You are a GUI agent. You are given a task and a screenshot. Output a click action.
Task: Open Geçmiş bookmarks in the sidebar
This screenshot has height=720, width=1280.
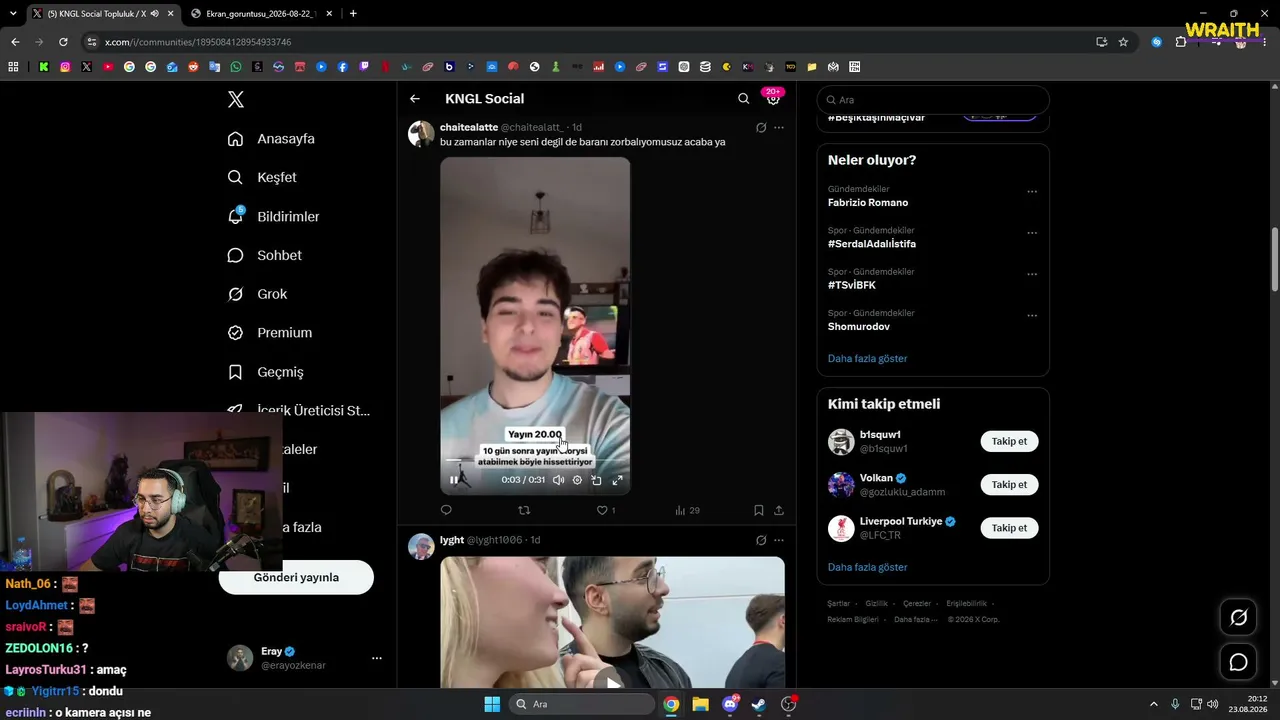[266, 372]
